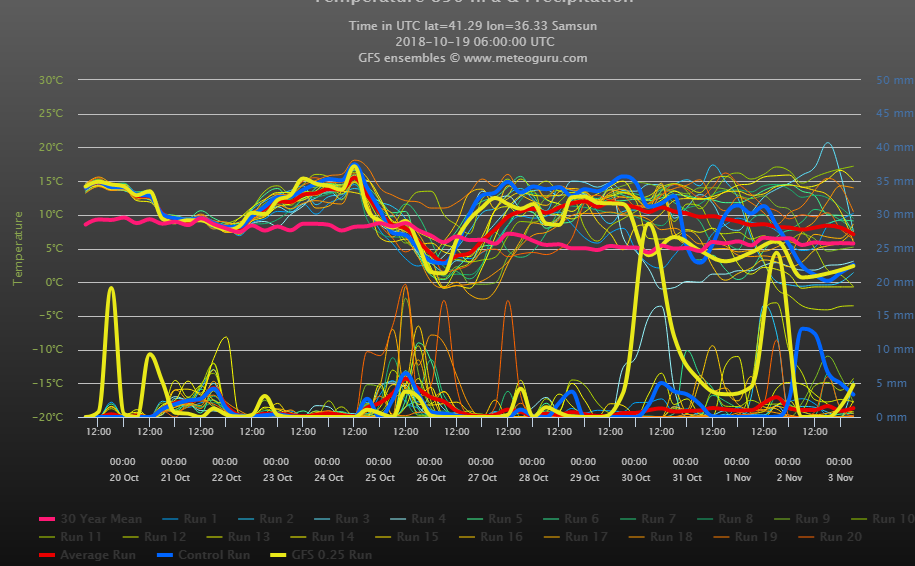
Task: Hide Run 8 series in legend
Action: coord(725,519)
